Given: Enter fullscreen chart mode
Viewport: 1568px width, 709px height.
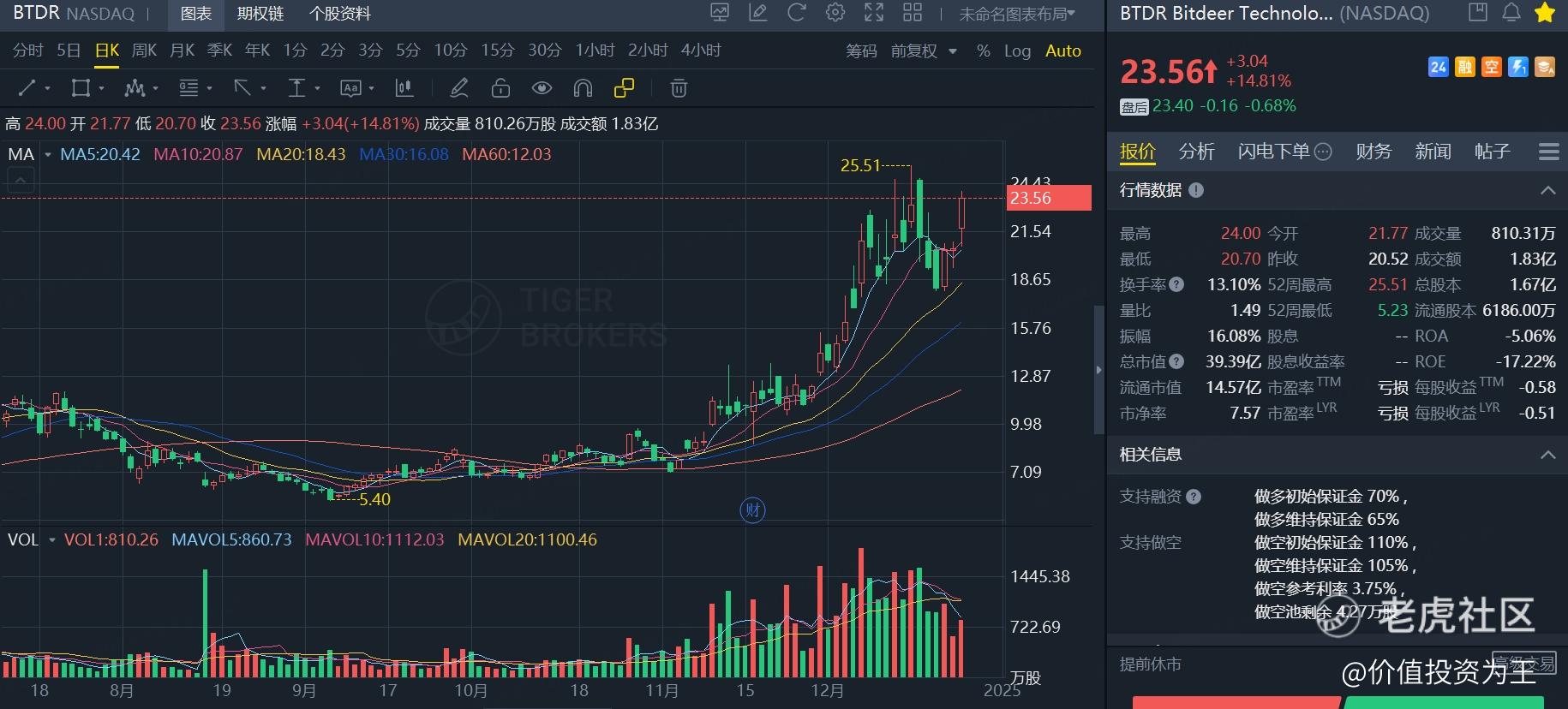Looking at the screenshot, I should pos(874,13).
